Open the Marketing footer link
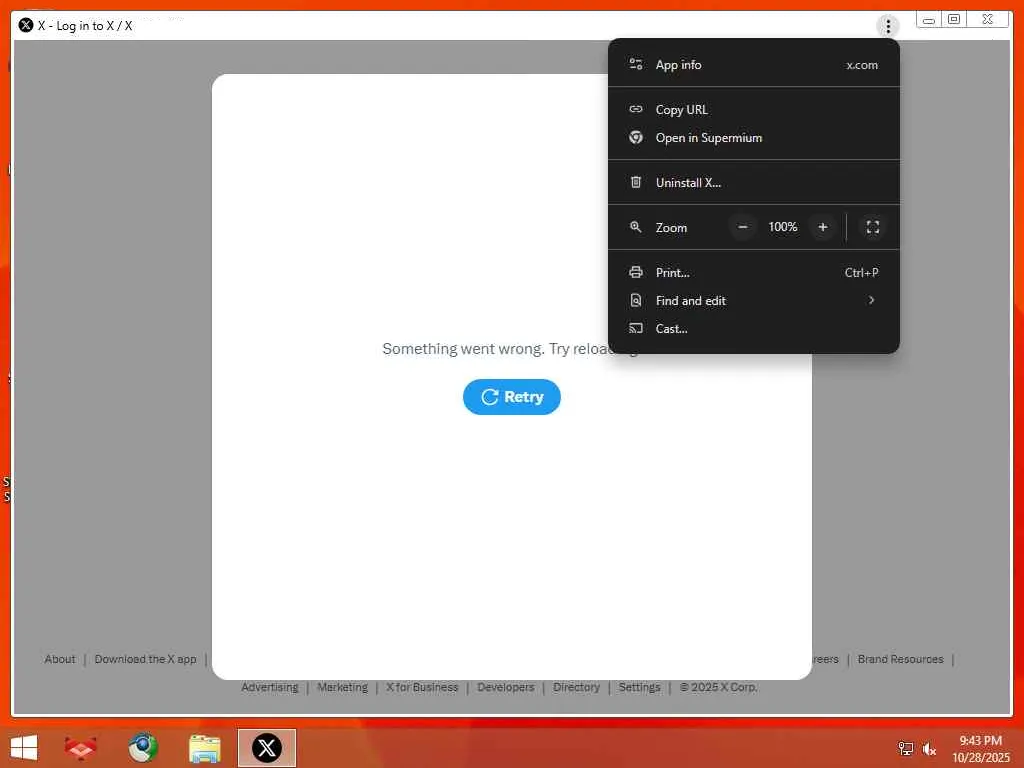The height and width of the screenshot is (768, 1024). [x=342, y=688]
